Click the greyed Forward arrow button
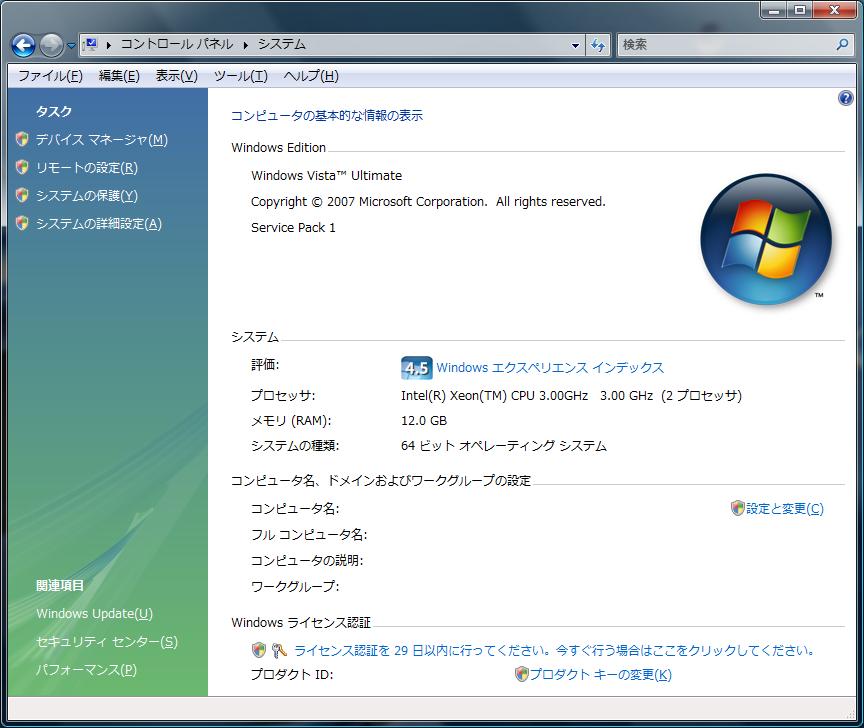Image resolution: width=864 pixels, height=728 pixels. 51,46
